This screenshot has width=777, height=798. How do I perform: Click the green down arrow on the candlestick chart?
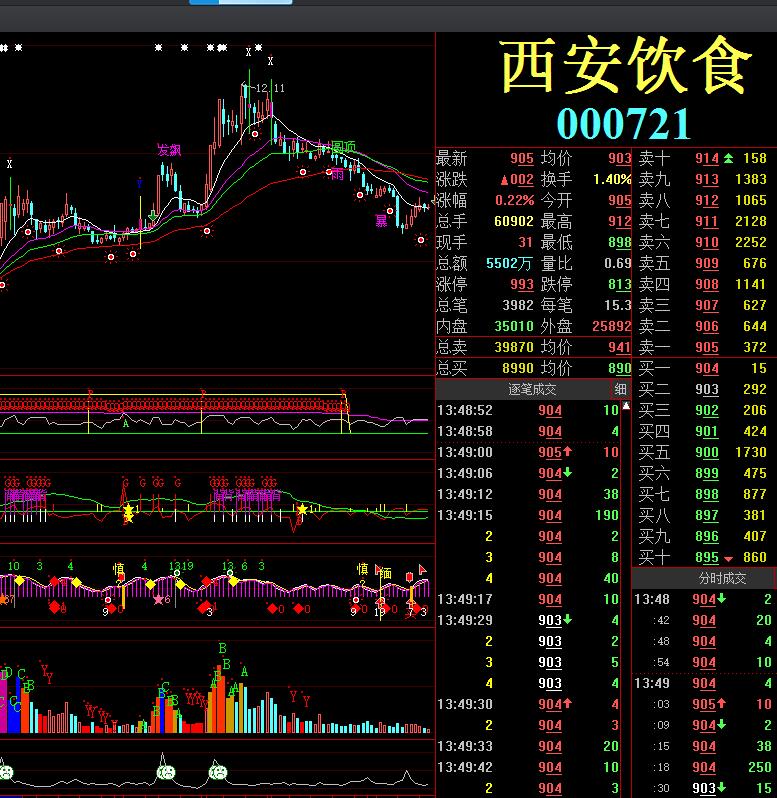[x=153, y=215]
